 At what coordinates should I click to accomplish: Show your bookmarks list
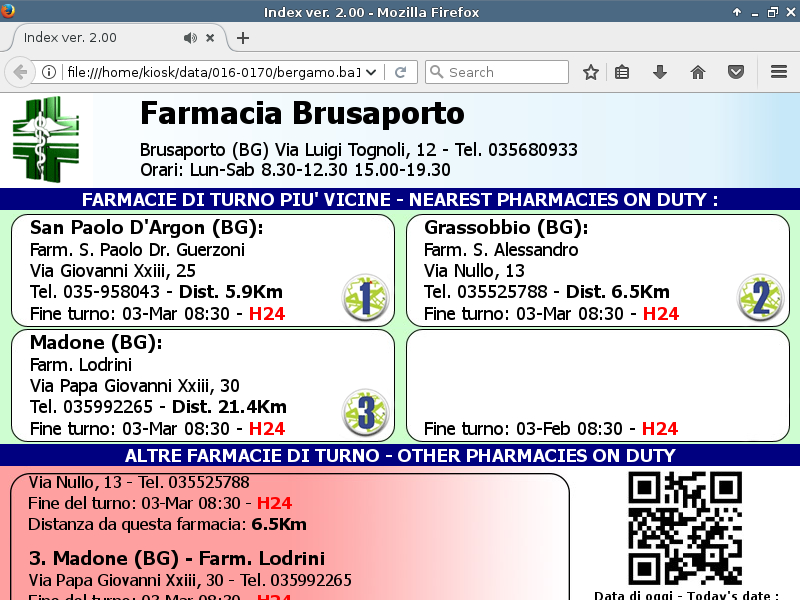622,72
